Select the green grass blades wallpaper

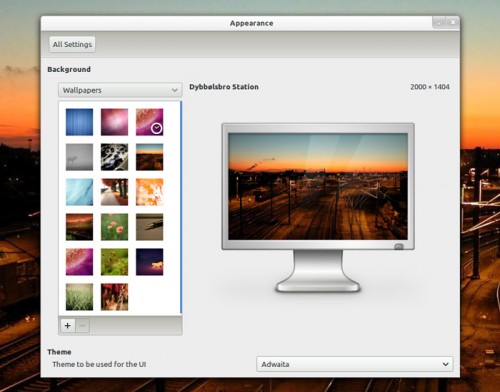(79, 297)
